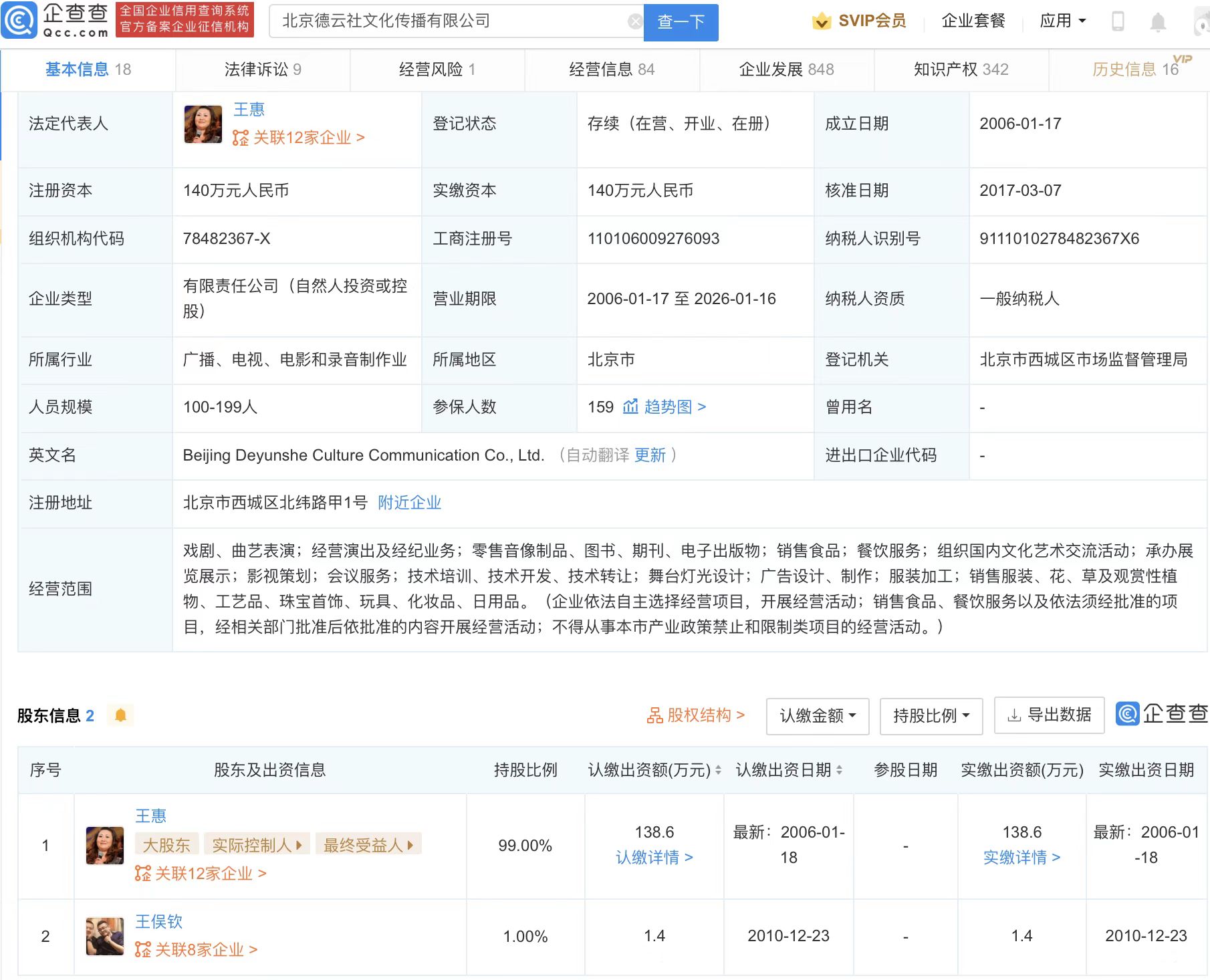Click 更新 next to the English name
Viewport: 1210px width, 980px height.
click(650, 455)
